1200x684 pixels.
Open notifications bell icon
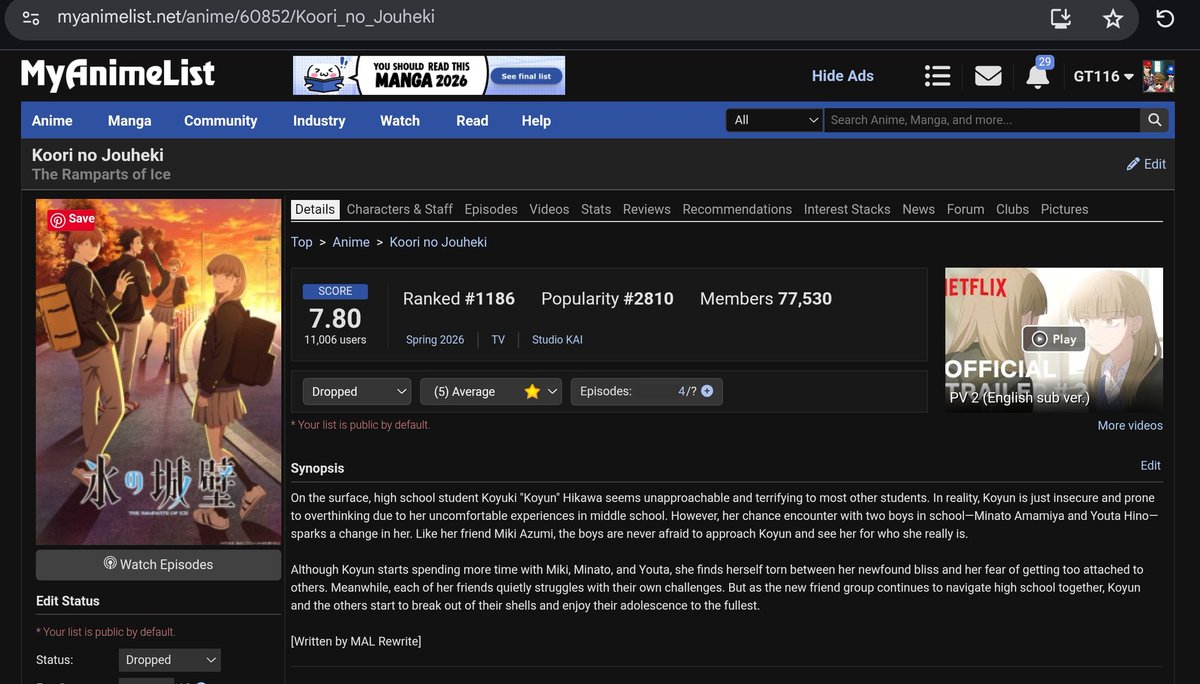[x=1038, y=76]
